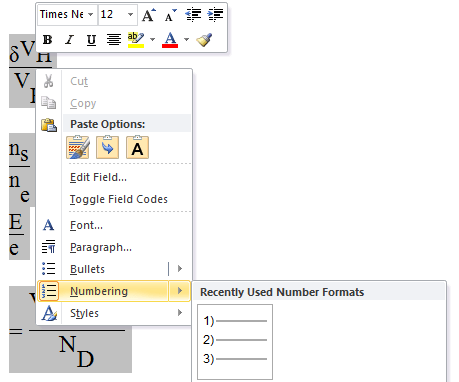This screenshot has height=382, width=459.
Task: Click the Paste clipboard icon
Action: (49, 125)
